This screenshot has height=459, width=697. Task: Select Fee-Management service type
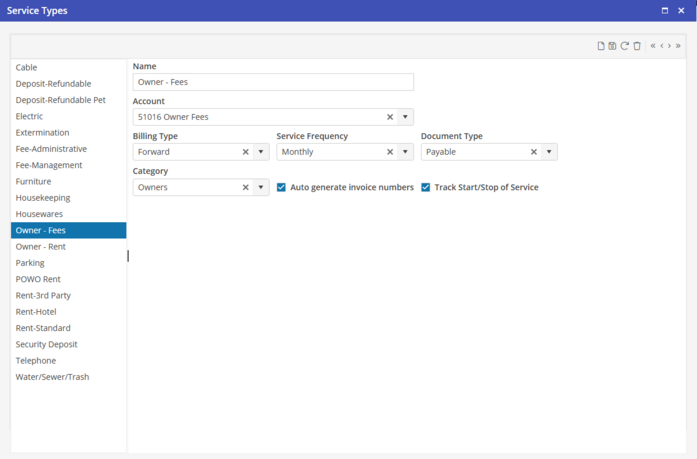click(49, 165)
